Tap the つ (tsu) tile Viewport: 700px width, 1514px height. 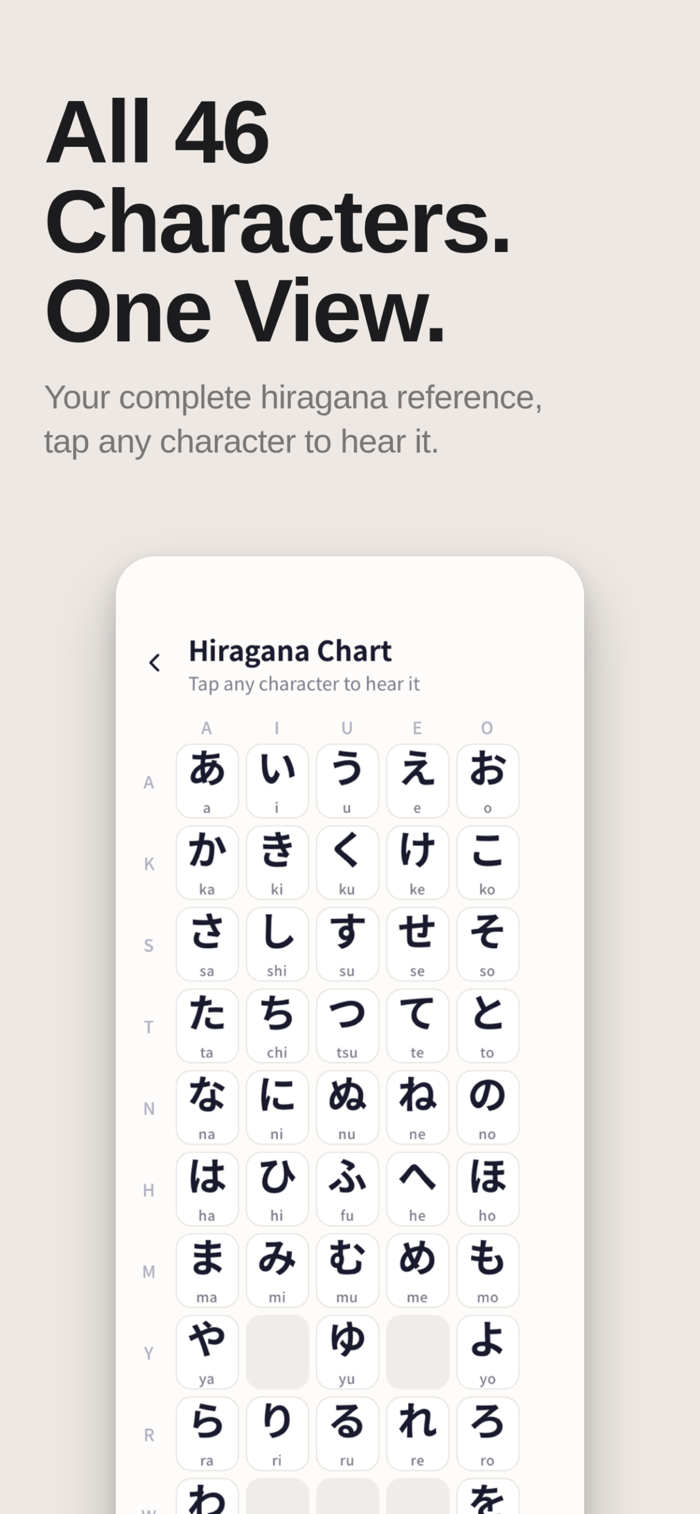(x=347, y=1026)
